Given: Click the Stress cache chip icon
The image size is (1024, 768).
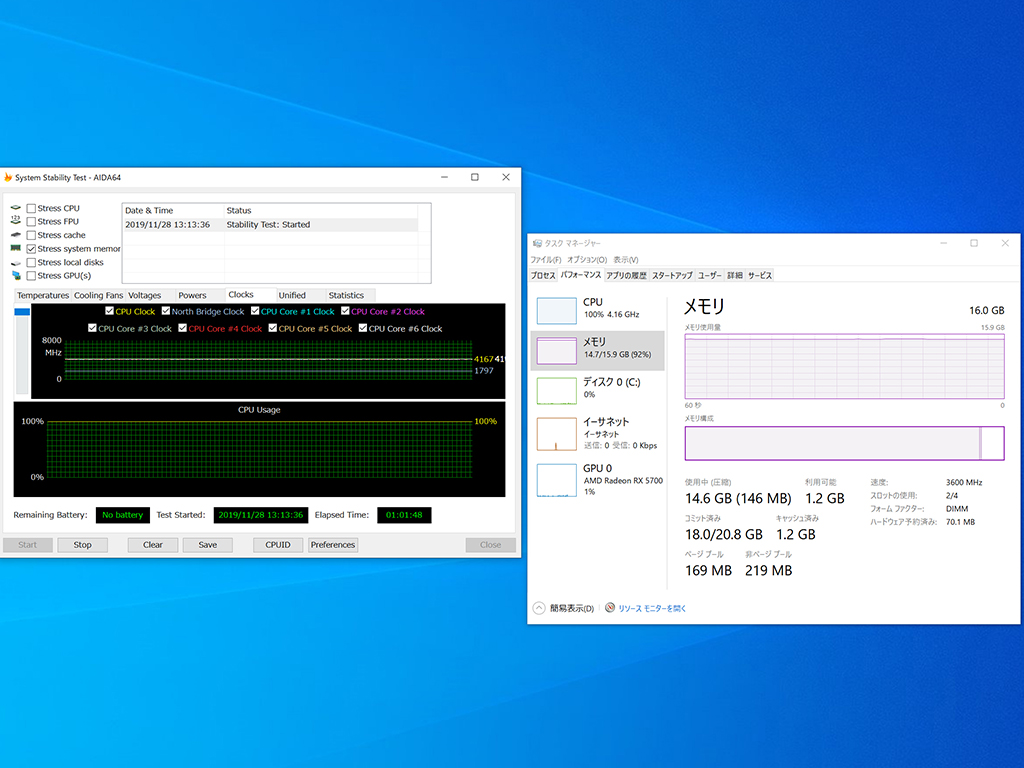Looking at the screenshot, I should tap(16, 235).
